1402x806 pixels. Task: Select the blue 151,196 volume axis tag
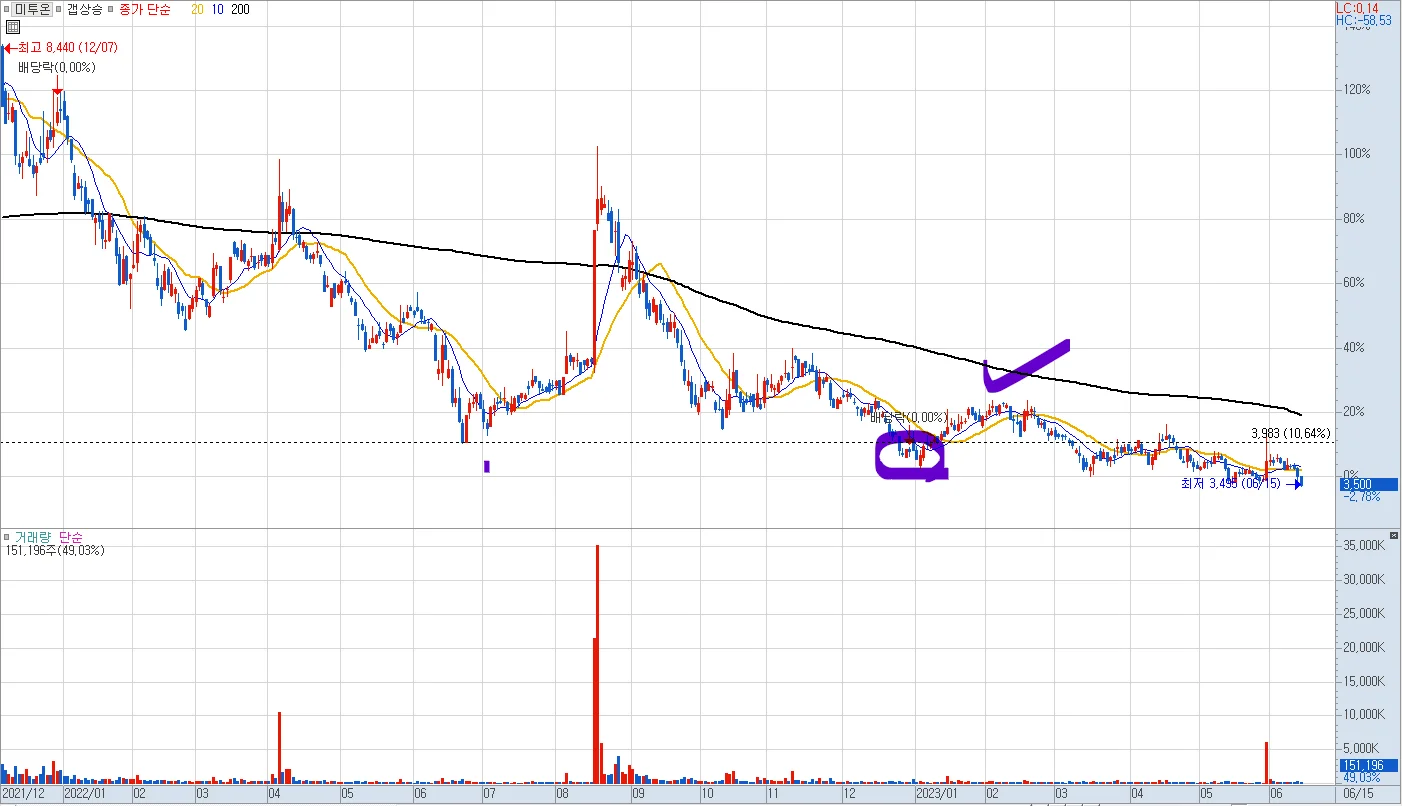1367,766
